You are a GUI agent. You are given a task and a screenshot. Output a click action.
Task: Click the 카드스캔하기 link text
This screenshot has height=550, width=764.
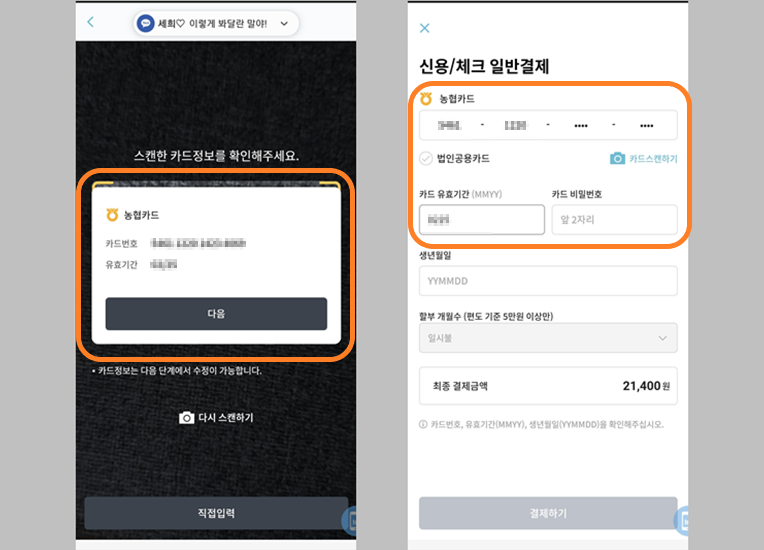pyautogui.click(x=653, y=159)
